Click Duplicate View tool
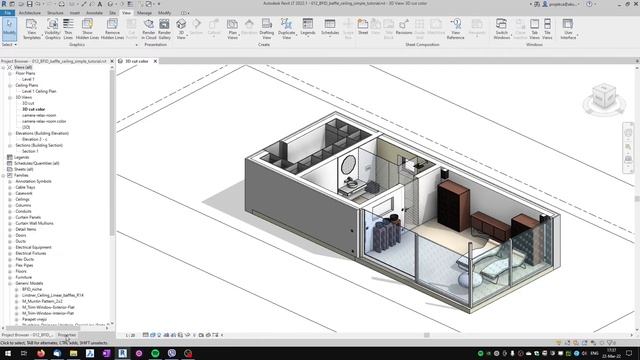This screenshot has width=640, height=360. click(x=287, y=29)
